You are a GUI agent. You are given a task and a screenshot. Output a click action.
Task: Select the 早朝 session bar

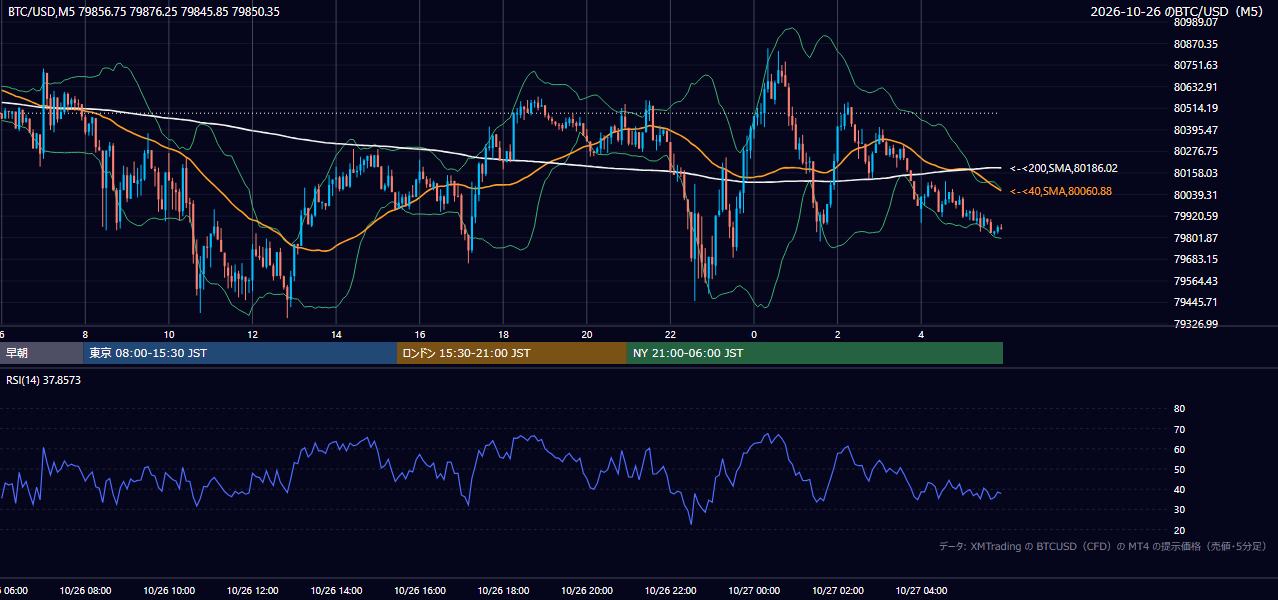click(41, 353)
